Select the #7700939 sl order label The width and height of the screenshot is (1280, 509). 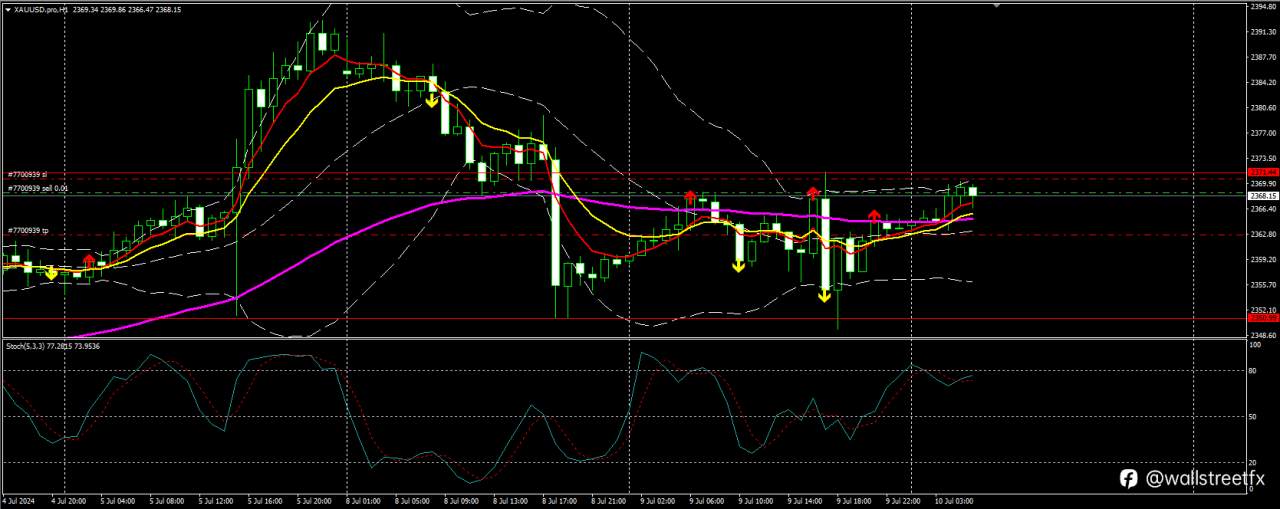[x=28, y=174]
